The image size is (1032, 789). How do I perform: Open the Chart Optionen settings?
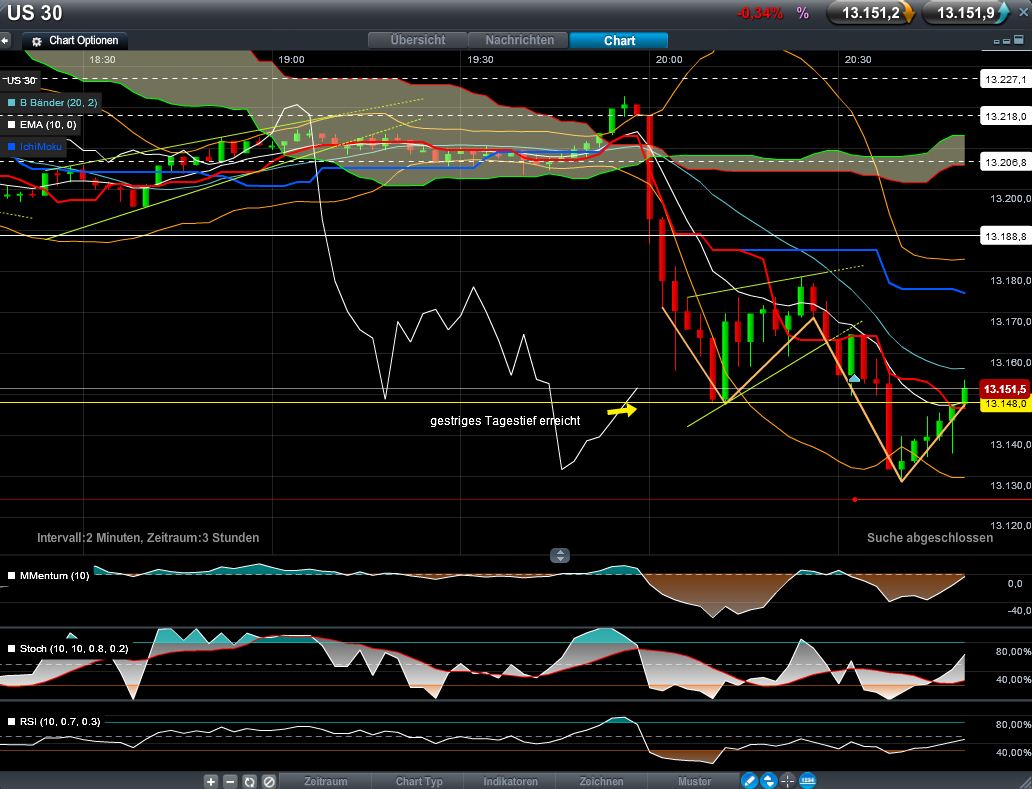tap(75, 41)
